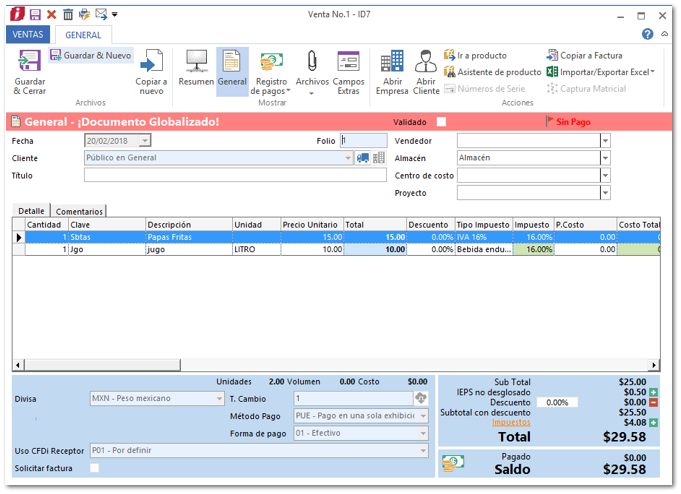Image resolution: width=681 pixels, height=494 pixels.
Task: Click the Abrir Cliente person icon
Action: pyautogui.click(x=426, y=62)
